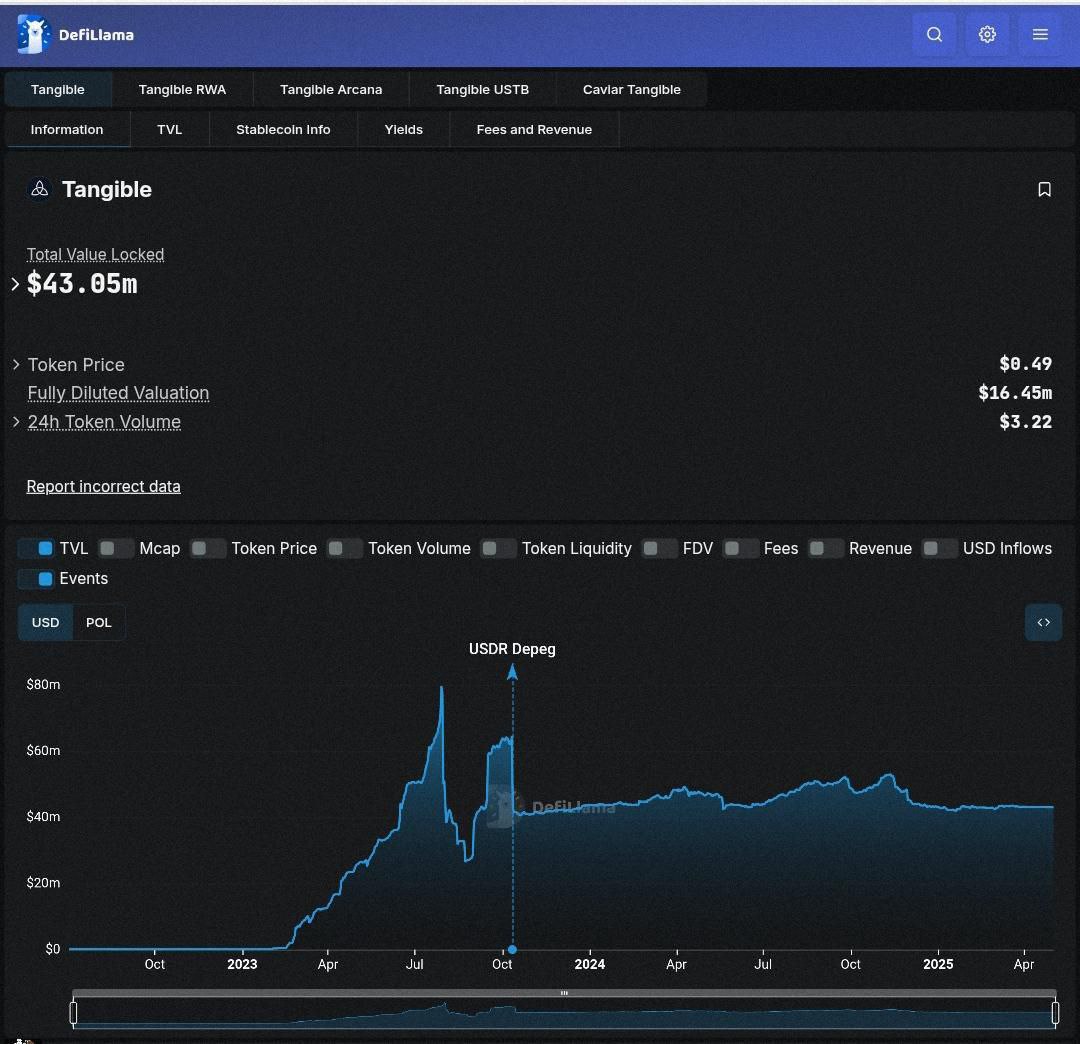Enable the Token Volume series
1080x1044 pixels.
tap(344, 549)
